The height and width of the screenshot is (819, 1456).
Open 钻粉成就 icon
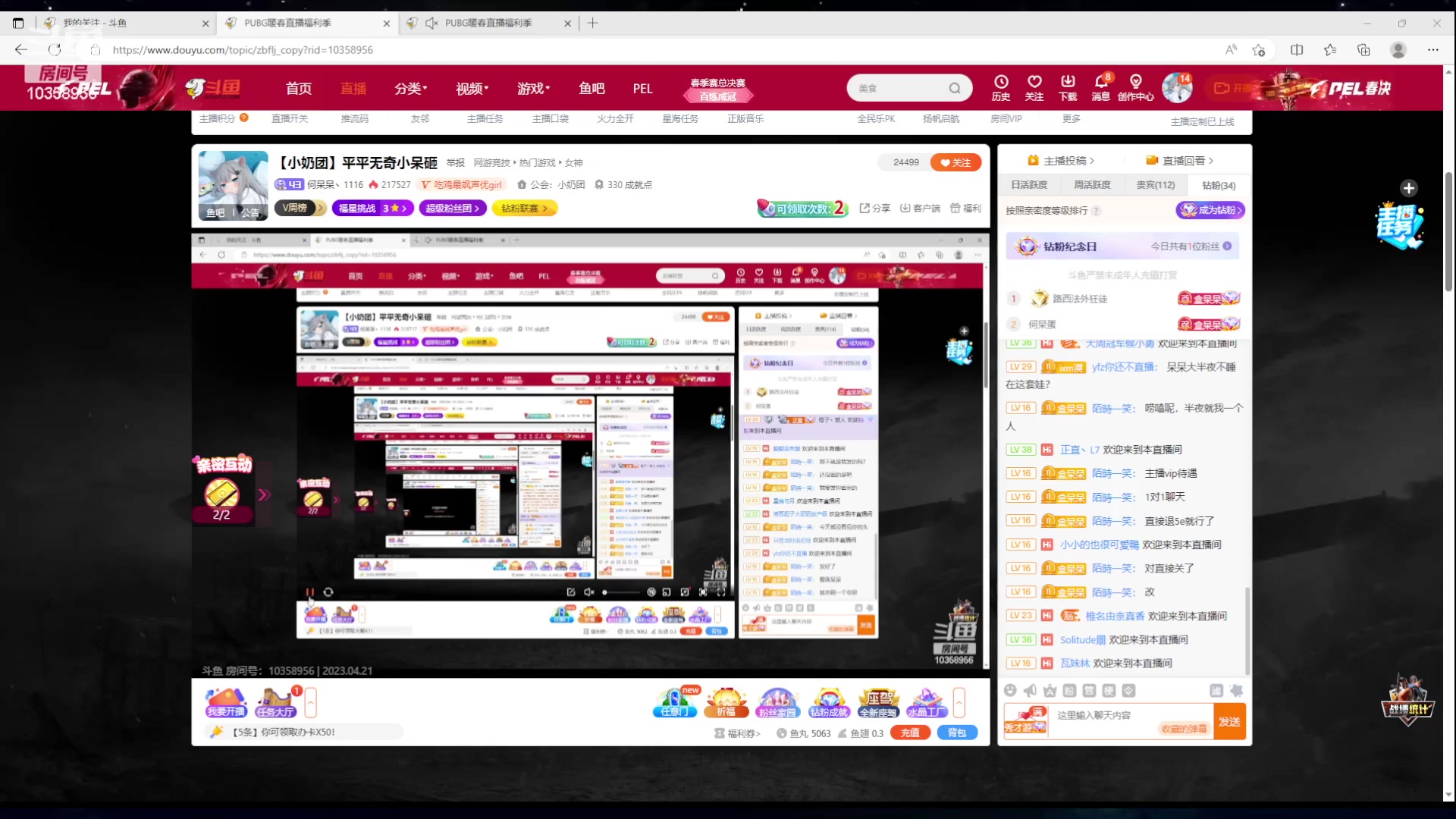[x=829, y=702]
